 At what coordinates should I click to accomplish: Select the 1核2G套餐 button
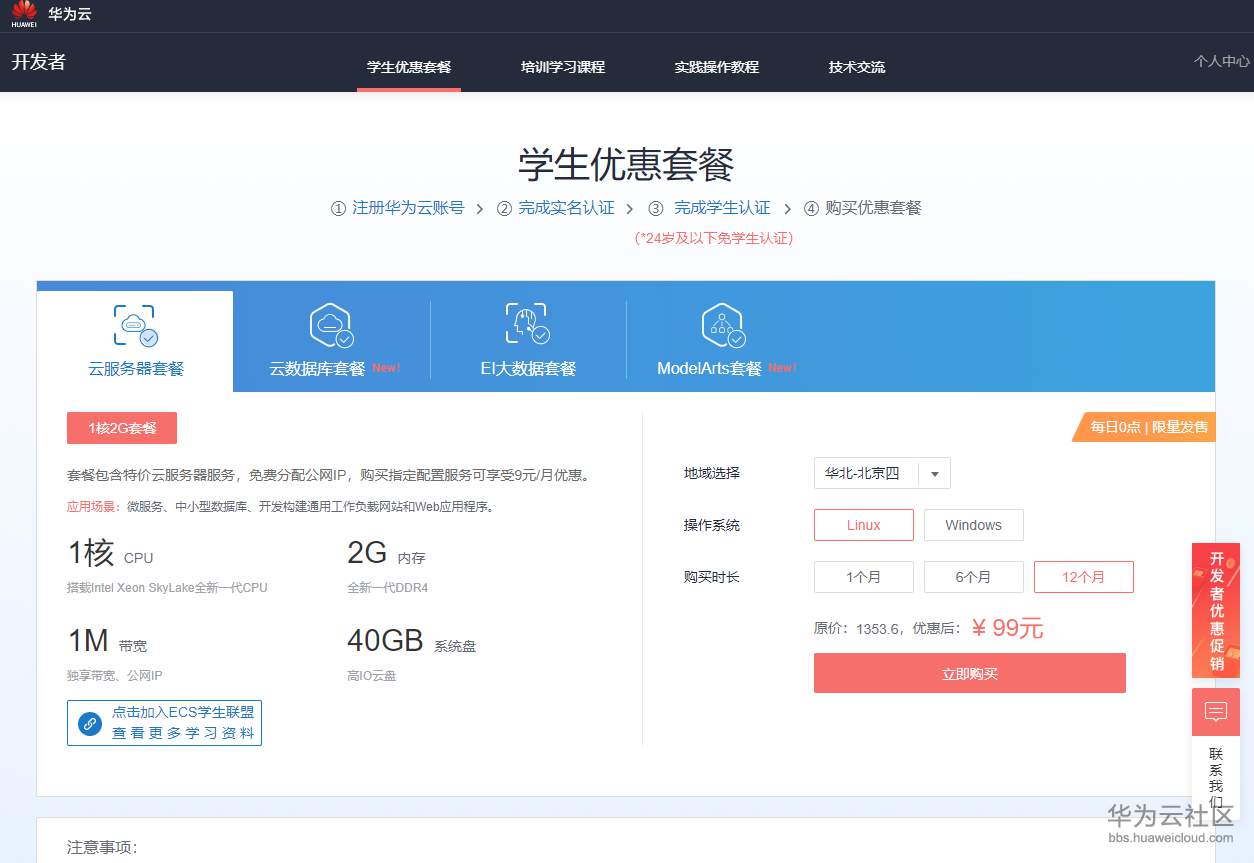coord(122,428)
